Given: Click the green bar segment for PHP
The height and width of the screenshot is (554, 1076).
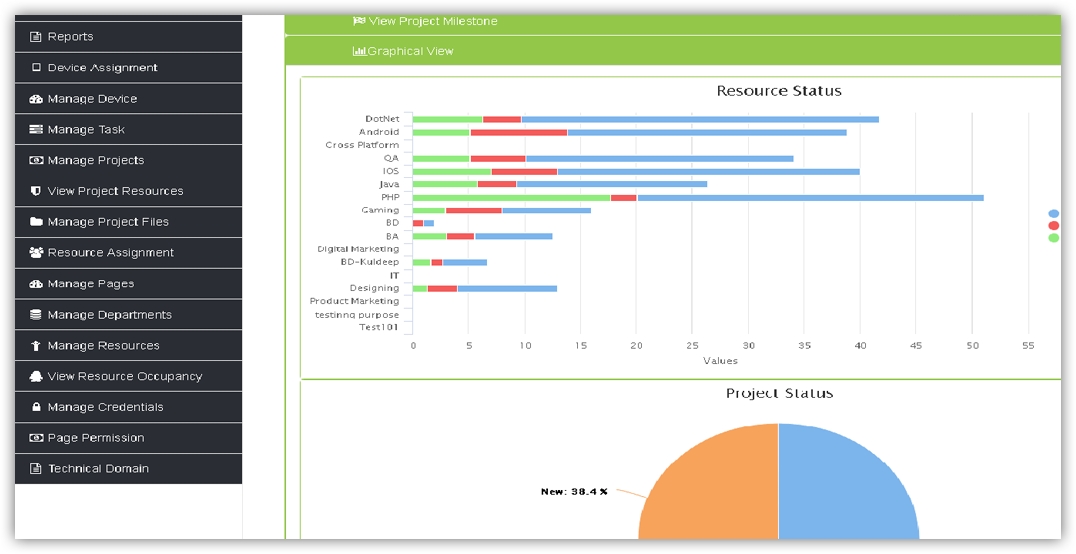Looking at the screenshot, I should click(511, 198).
